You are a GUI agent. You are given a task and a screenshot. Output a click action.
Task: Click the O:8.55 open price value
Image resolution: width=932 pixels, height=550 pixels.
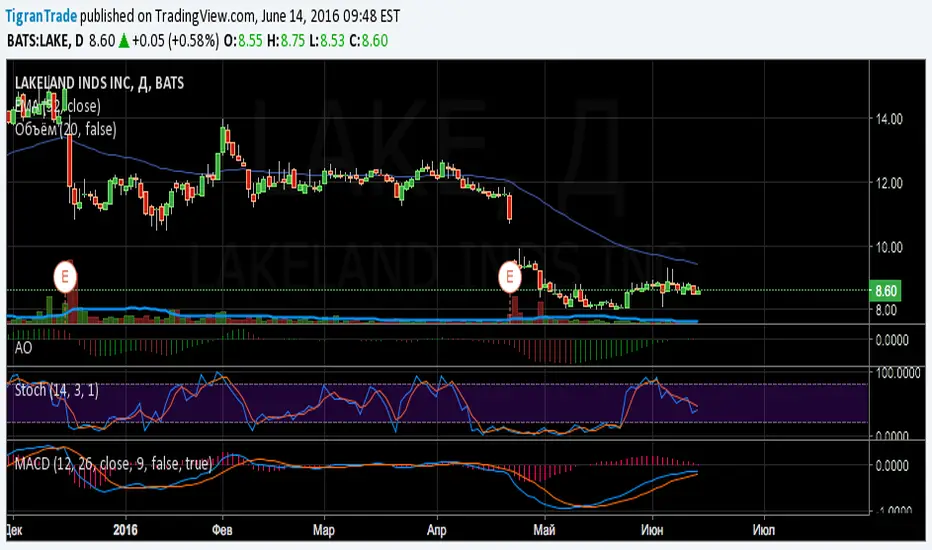coord(243,41)
